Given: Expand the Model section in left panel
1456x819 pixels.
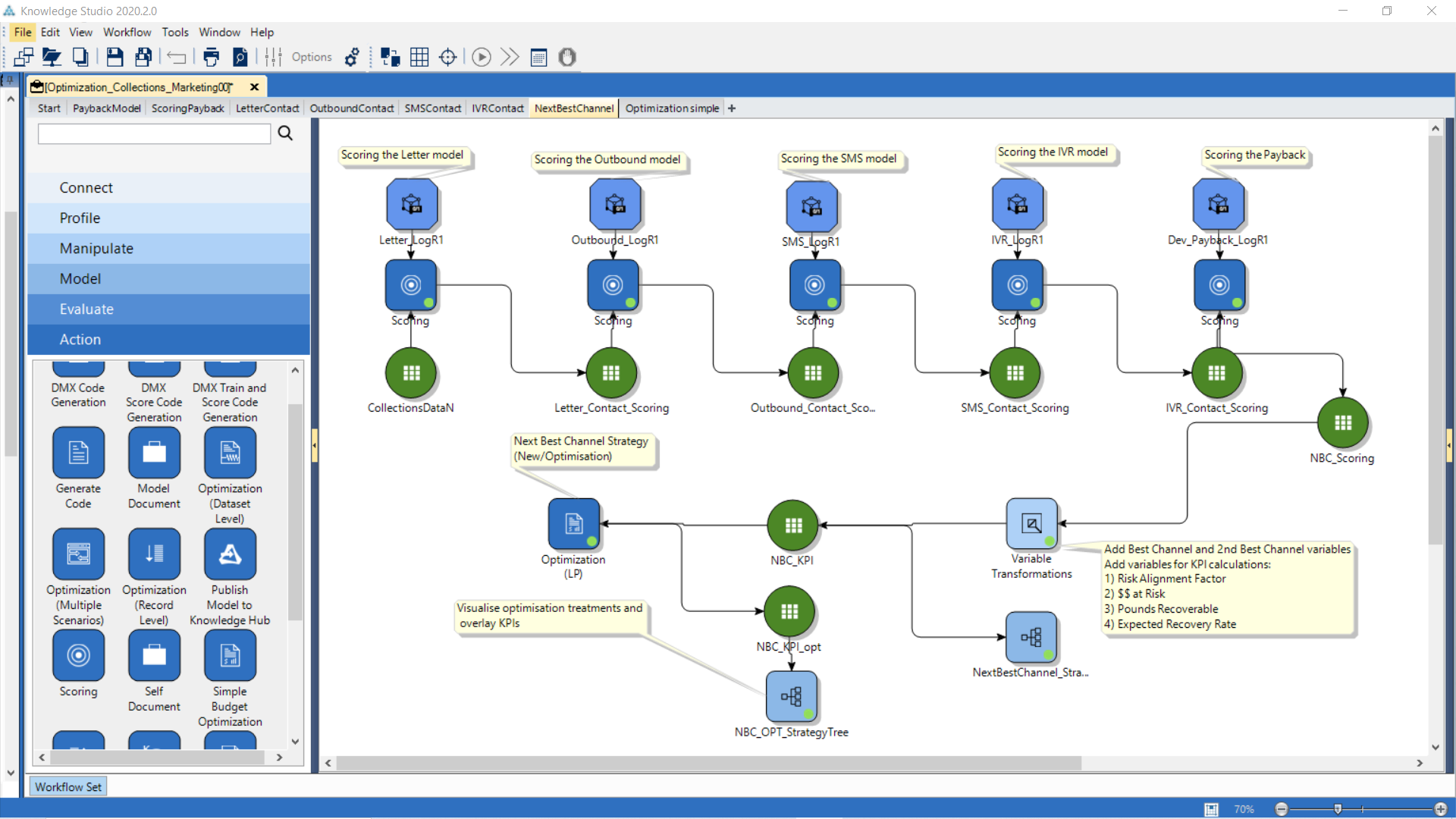Looking at the screenshot, I should [x=78, y=278].
